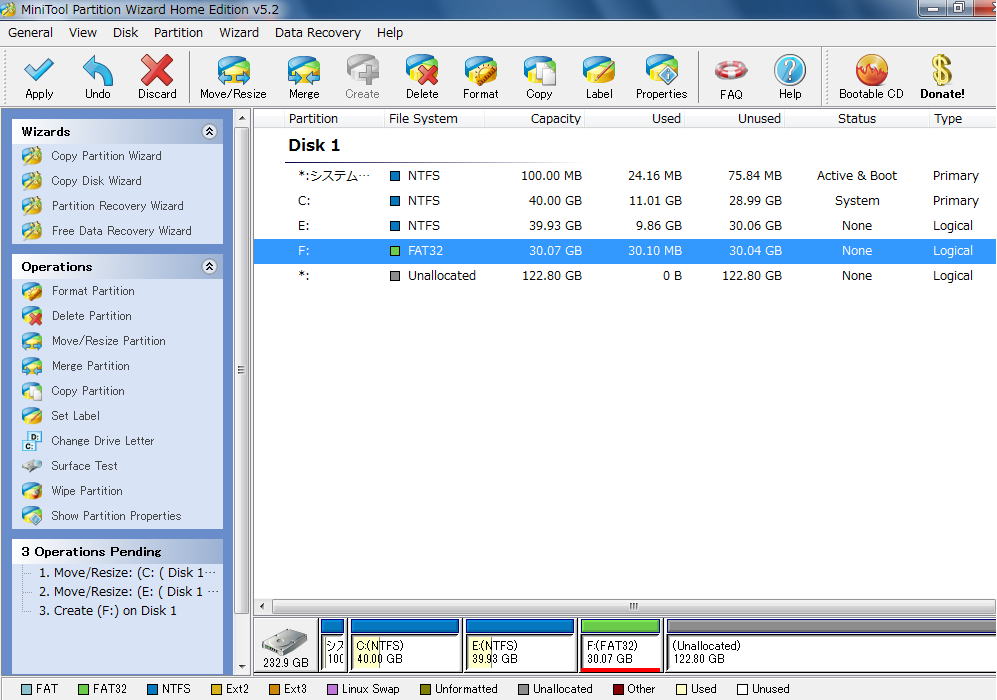Open the General menu
The width and height of the screenshot is (997, 700).
[31, 32]
